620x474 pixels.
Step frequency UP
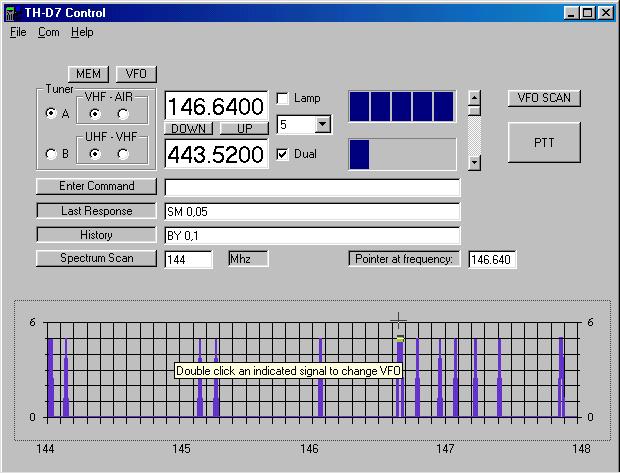(x=244, y=129)
